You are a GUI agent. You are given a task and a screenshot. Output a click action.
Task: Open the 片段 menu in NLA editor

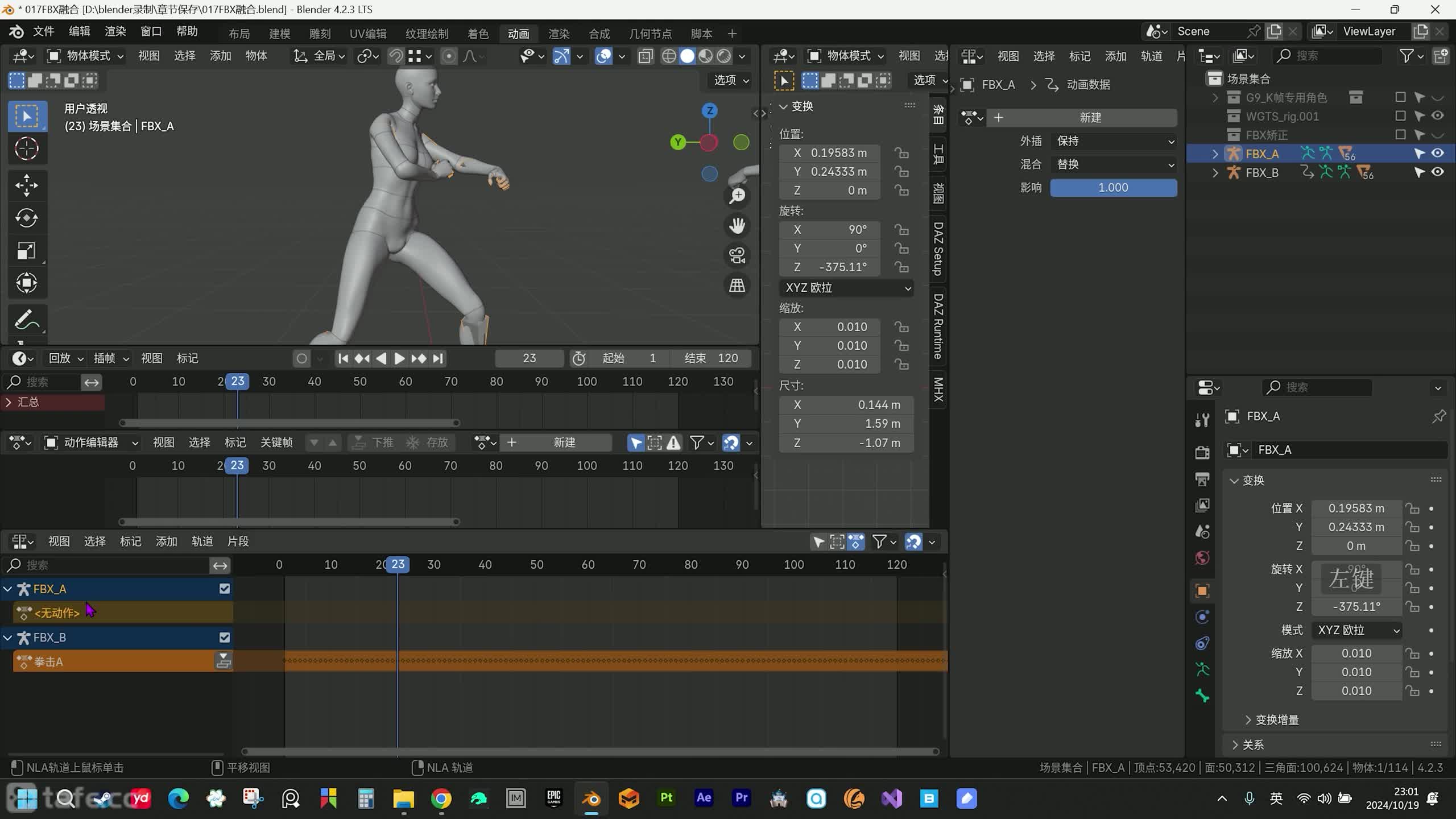tap(238, 541)
